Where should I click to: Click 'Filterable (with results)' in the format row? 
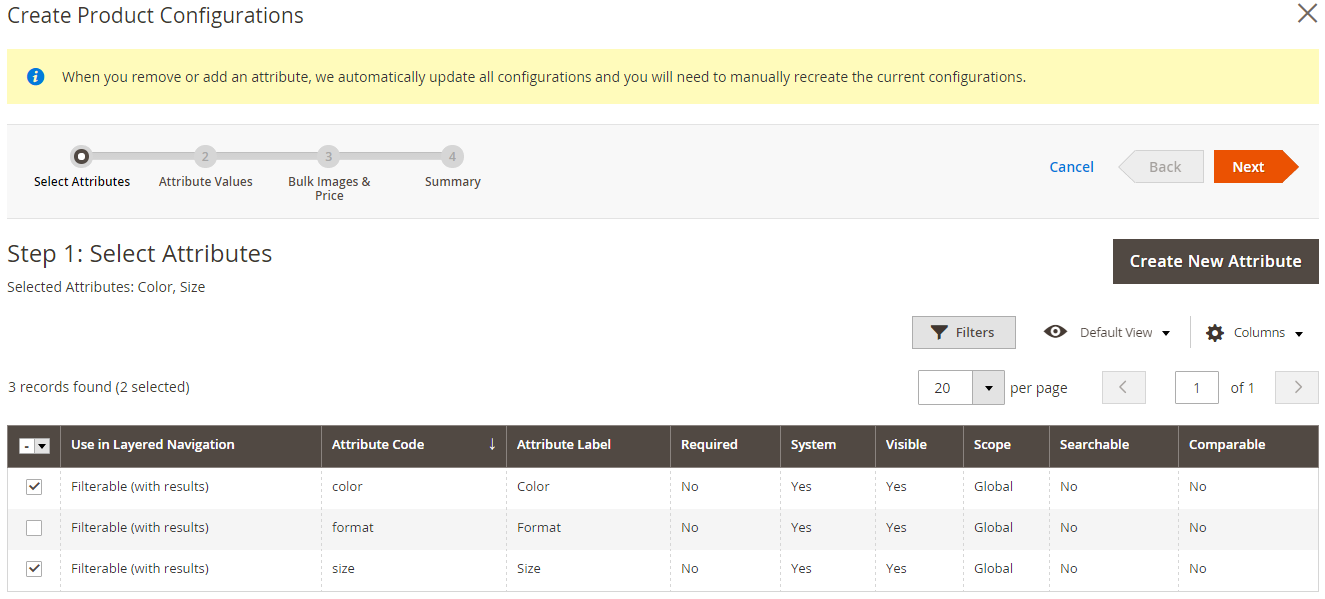[x=140, y=527]
